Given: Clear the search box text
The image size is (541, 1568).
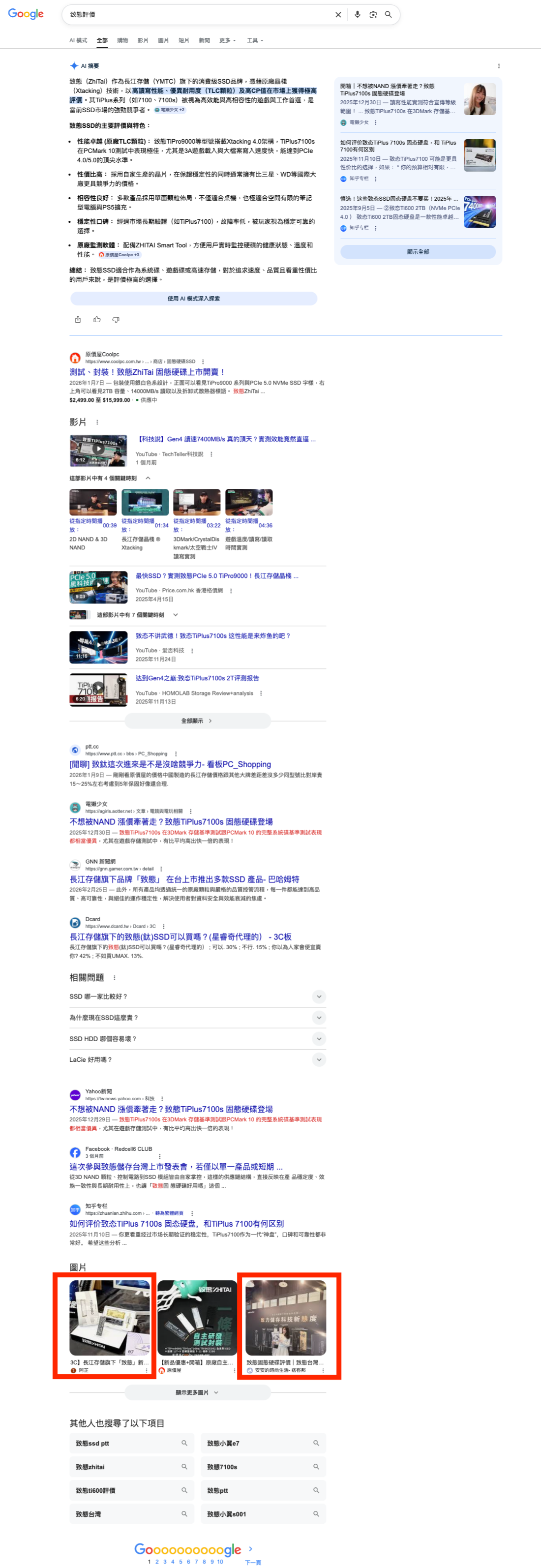Looking at the screenshot, I should tap(338, 15).
